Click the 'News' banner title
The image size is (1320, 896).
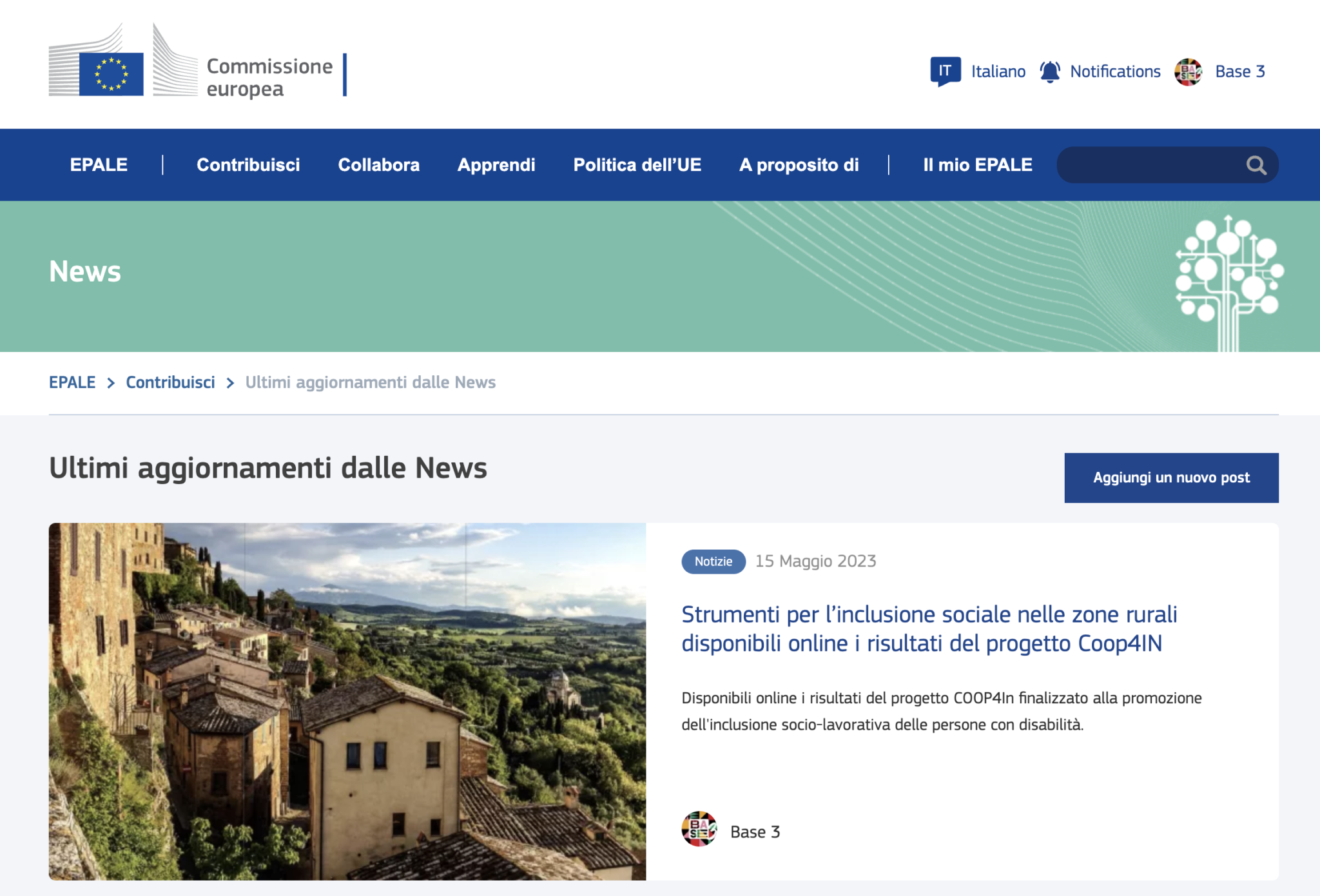[85, 271]
